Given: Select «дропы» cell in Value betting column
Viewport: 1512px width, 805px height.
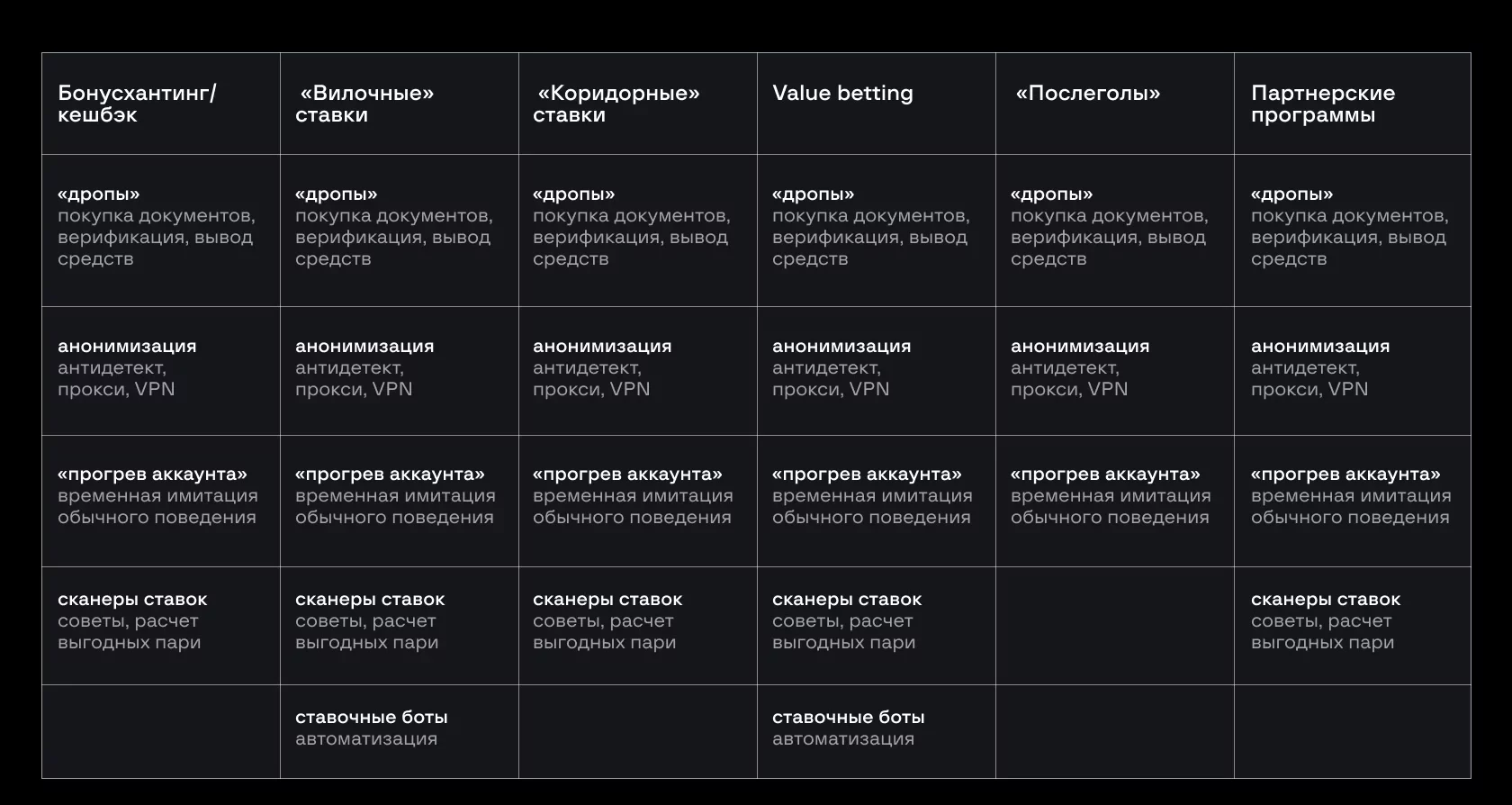Looking at the screenshot, I should tap(870, 227).
